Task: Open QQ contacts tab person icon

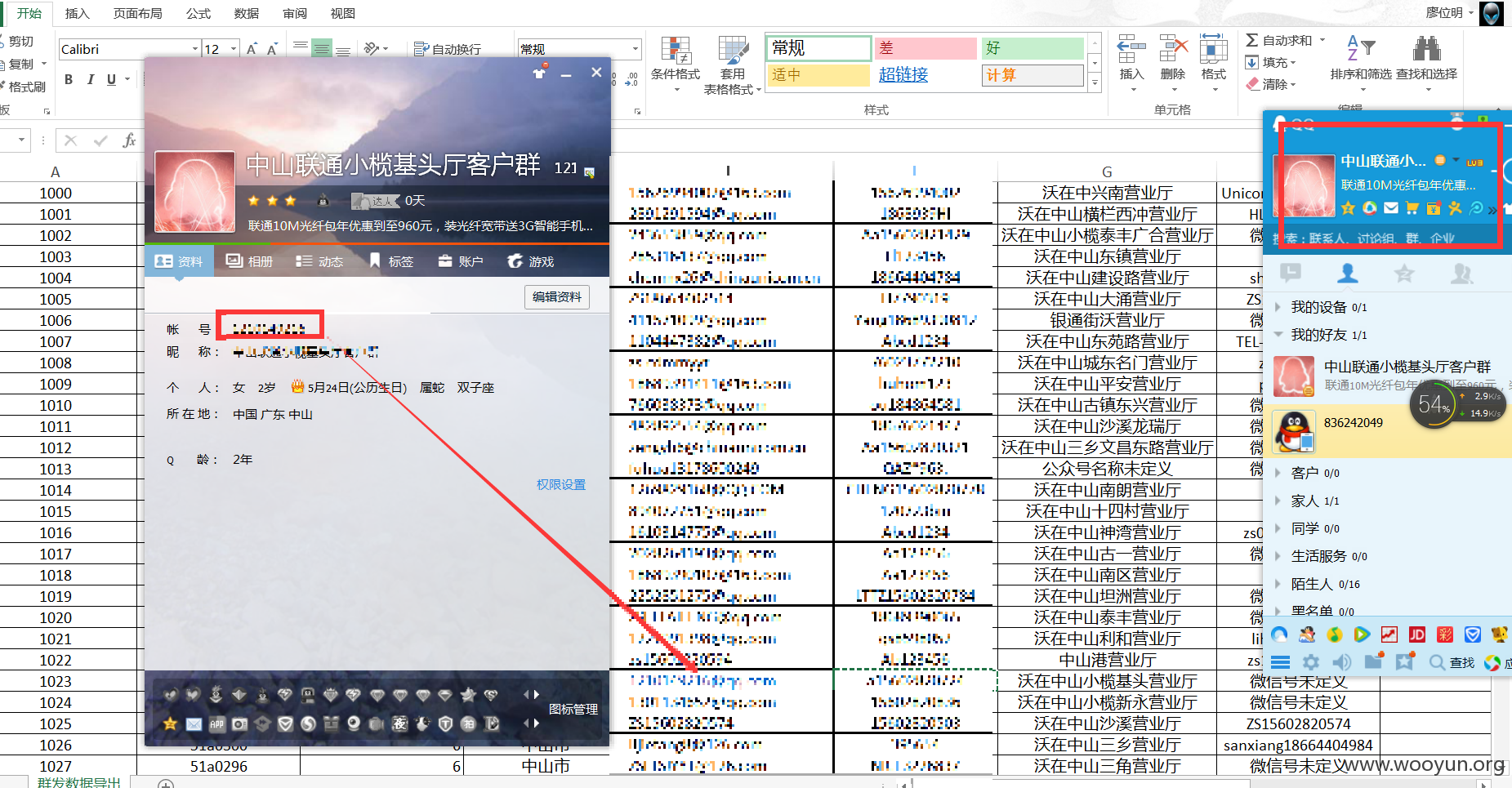Action: click(x=1348, y=274)
